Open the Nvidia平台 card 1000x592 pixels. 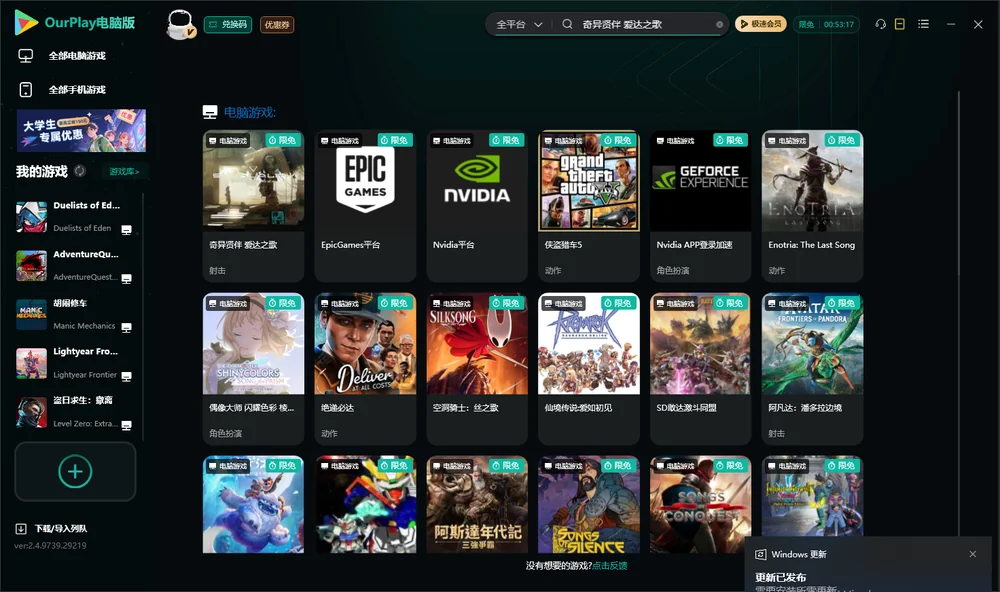pos(477,206)
